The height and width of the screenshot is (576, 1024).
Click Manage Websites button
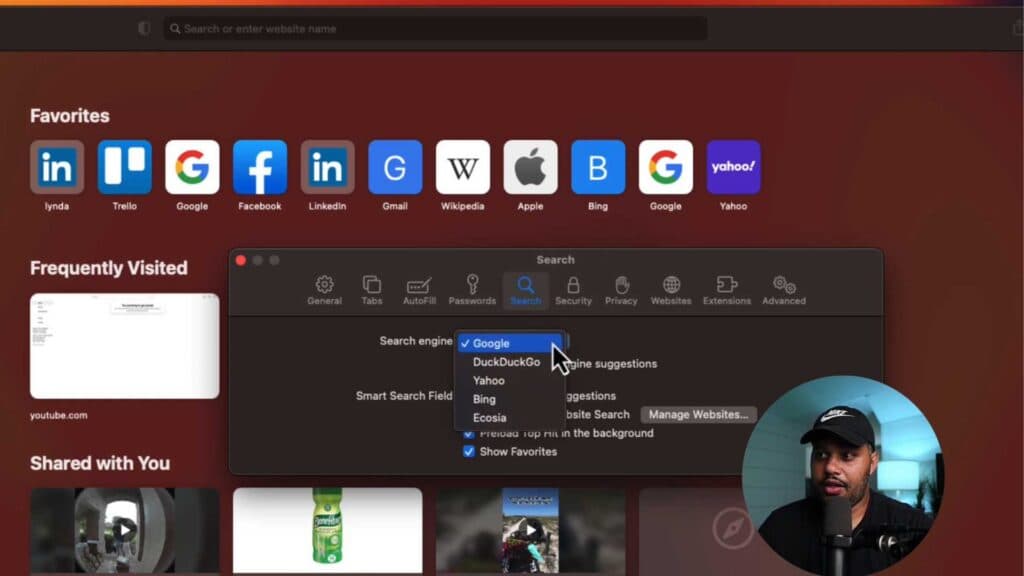click(x=698, y=414)
